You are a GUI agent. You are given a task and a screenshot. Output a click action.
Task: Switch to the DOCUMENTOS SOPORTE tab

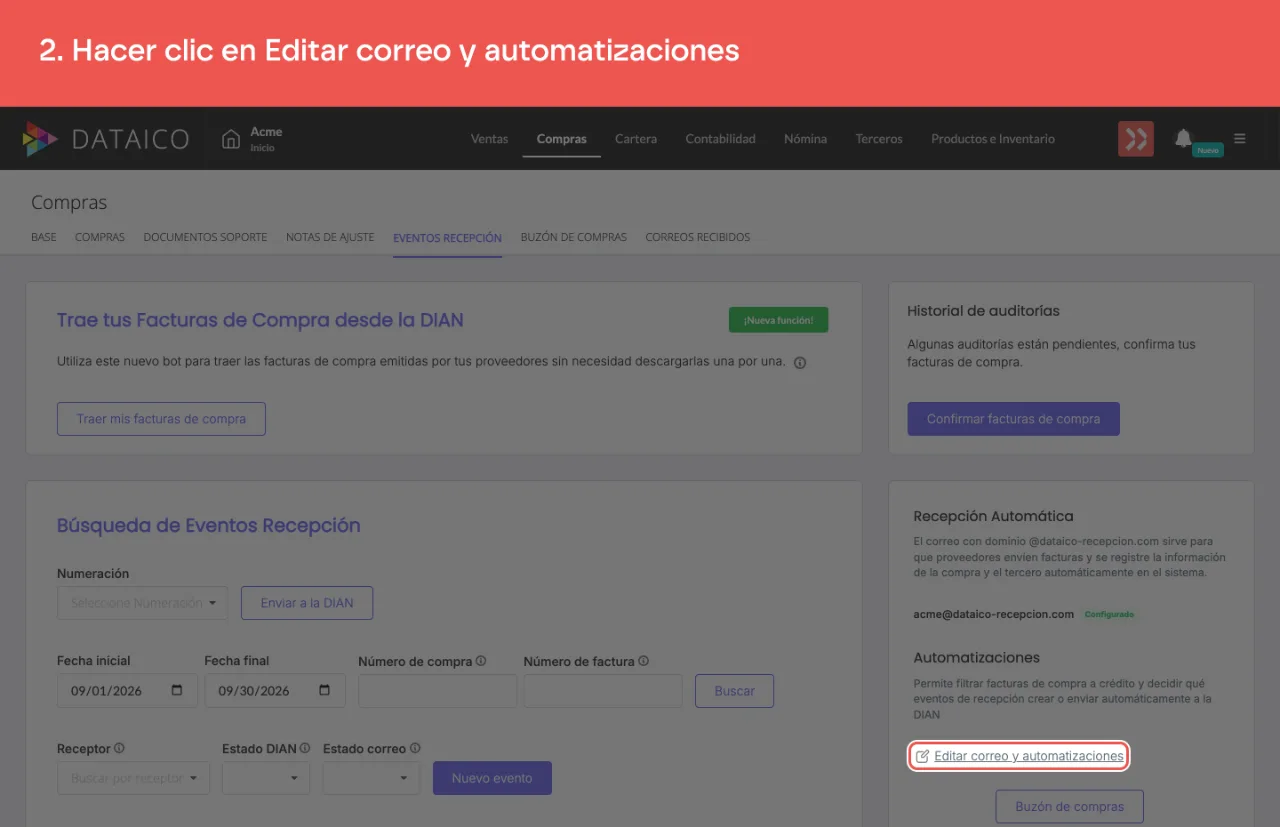(x=205, y=238)
